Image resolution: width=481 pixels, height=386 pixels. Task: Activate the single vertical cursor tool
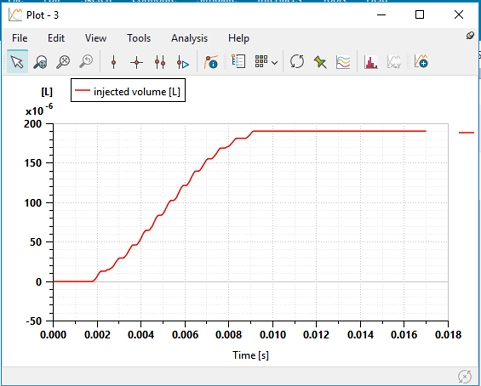click(114, 62)
